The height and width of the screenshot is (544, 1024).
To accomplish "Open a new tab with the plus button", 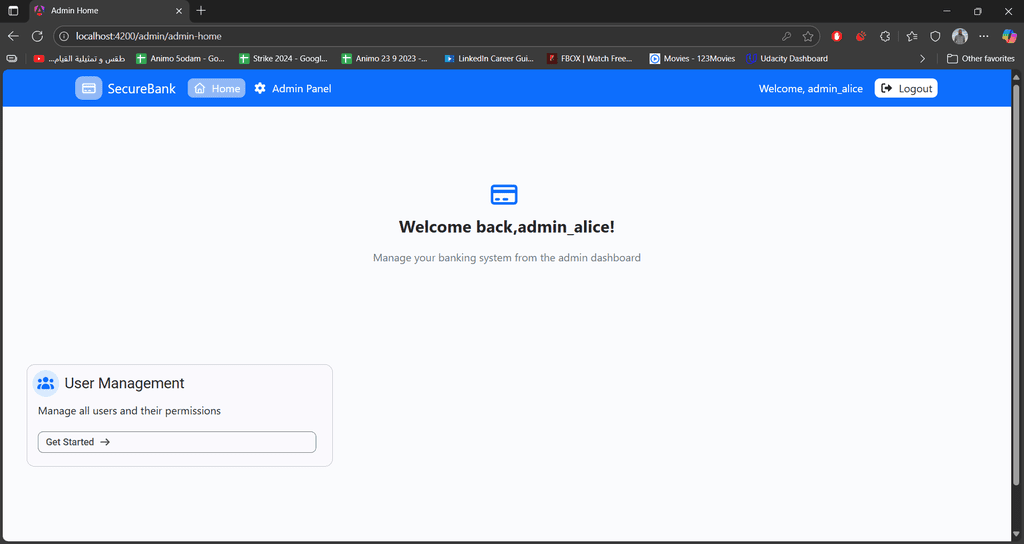I will click(x=201, y=10).
